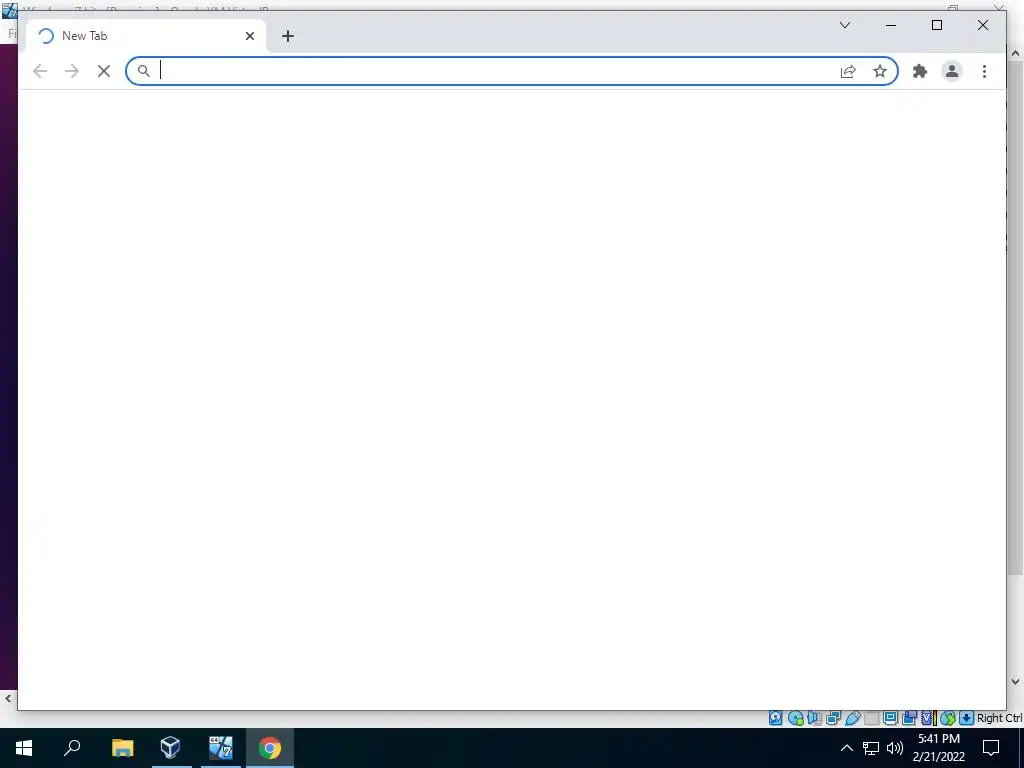The width and height of the screenshot is (1024, 768).
Task: Open the Chrome profile avatar menu
Action: (x=952, y=71)
